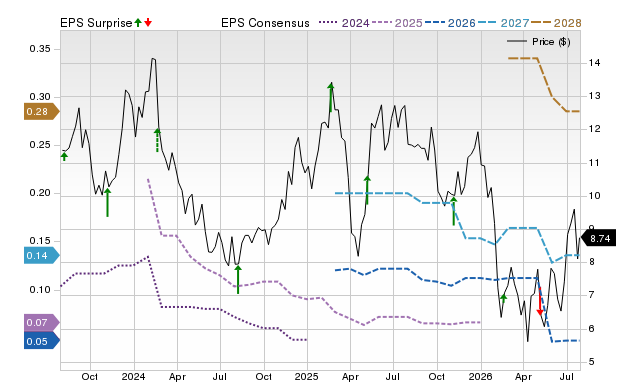Click the dark blue 0.05 value tag

coord(42,341)
